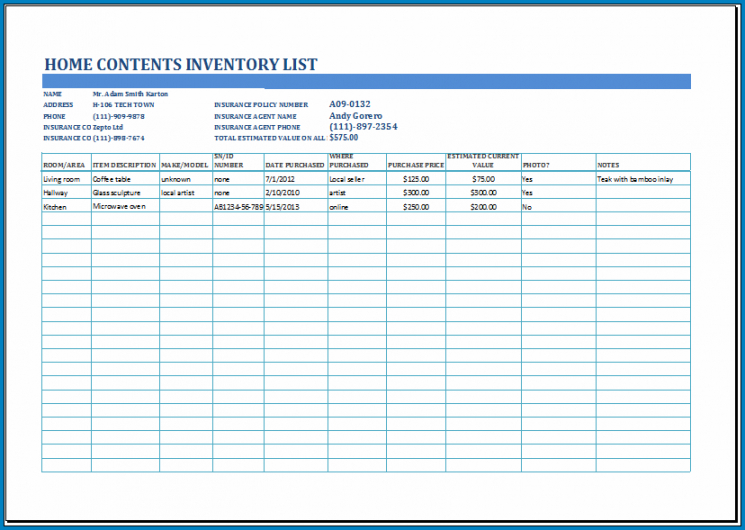Click the INSURANCE AGENT NAME label

[x=255, y=116]
